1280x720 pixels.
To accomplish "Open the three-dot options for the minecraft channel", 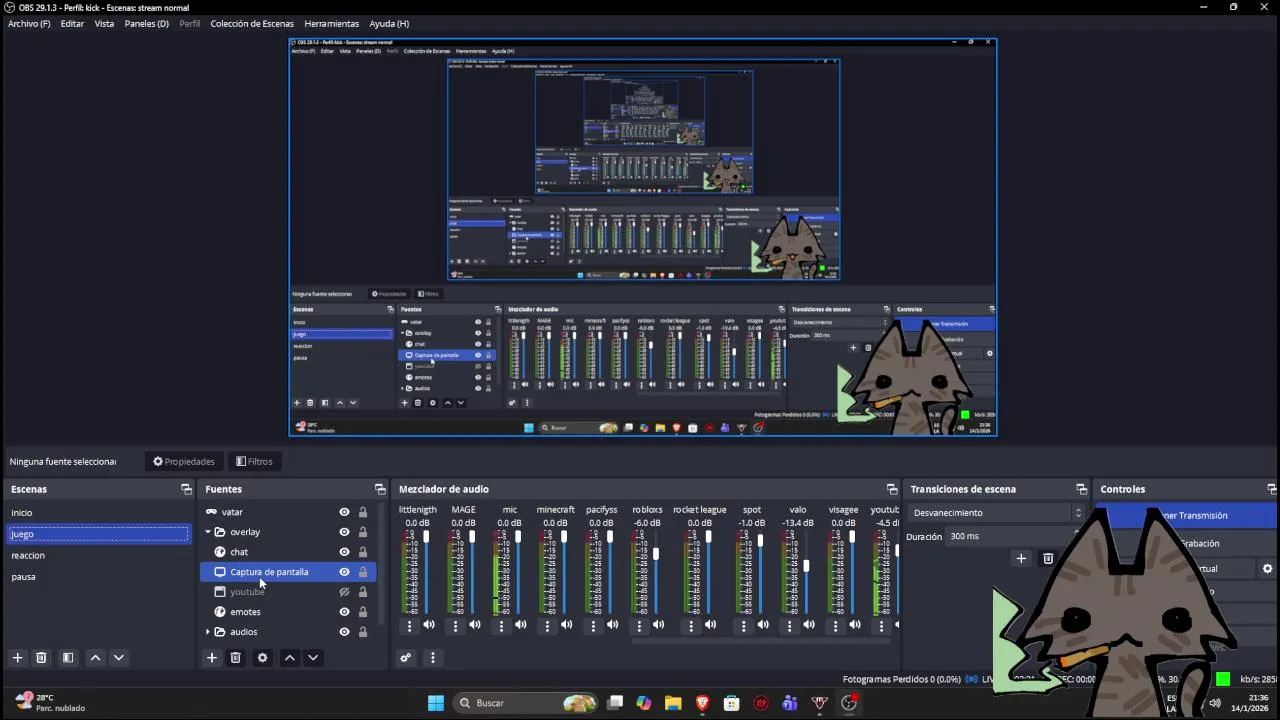I will click(547, 626).
